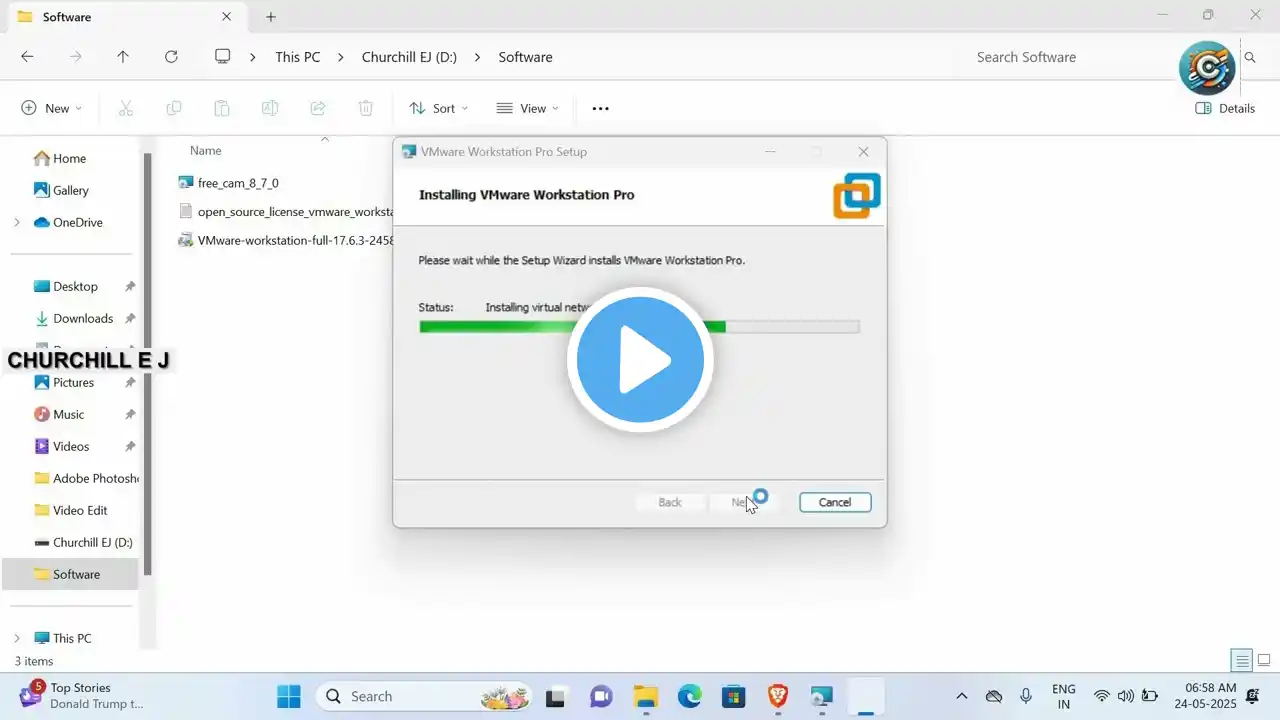Launch Brave browser from taskbar
Image resolution: width=1280 pixels, height=720 pixels.
tap(778, 697)
